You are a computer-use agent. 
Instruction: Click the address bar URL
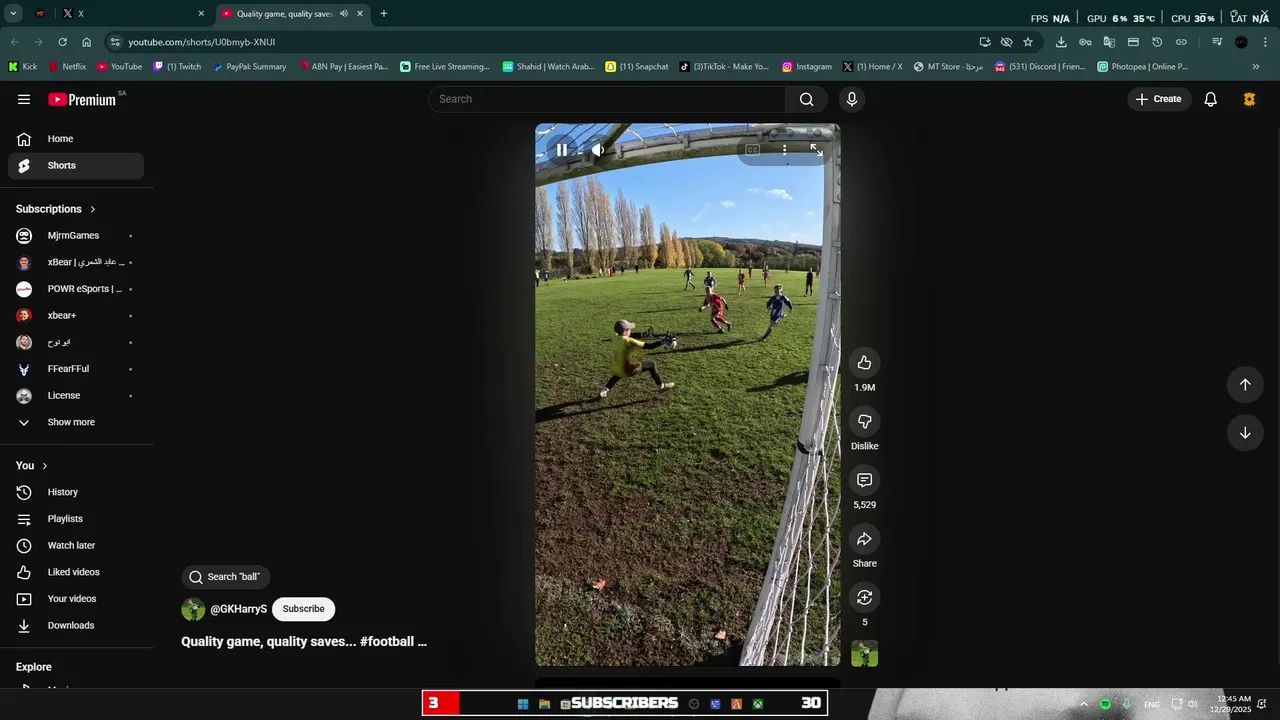tap(202, 42)
